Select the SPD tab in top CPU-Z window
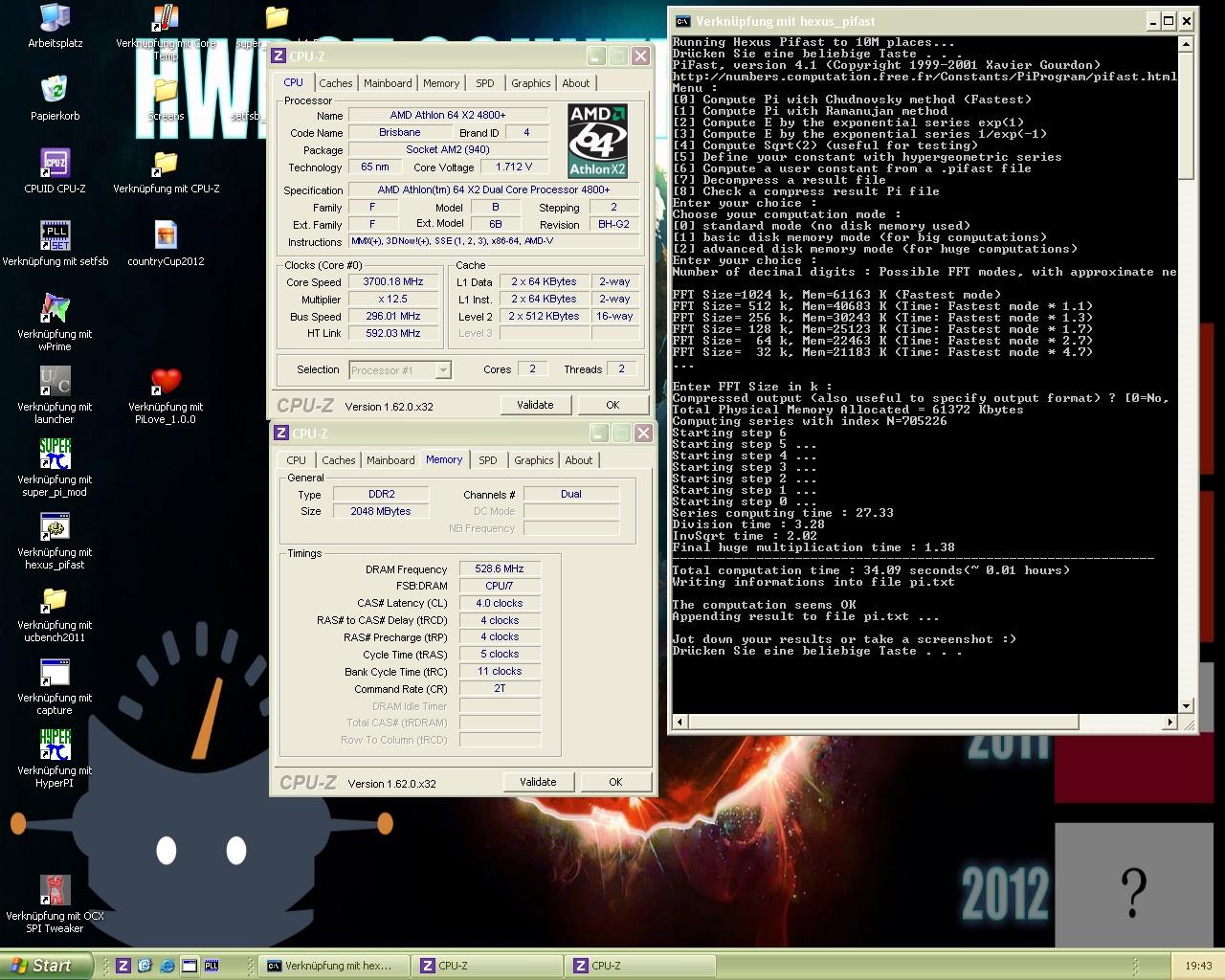Viewport: 1225px width, 980px height. tap(485, 83)
